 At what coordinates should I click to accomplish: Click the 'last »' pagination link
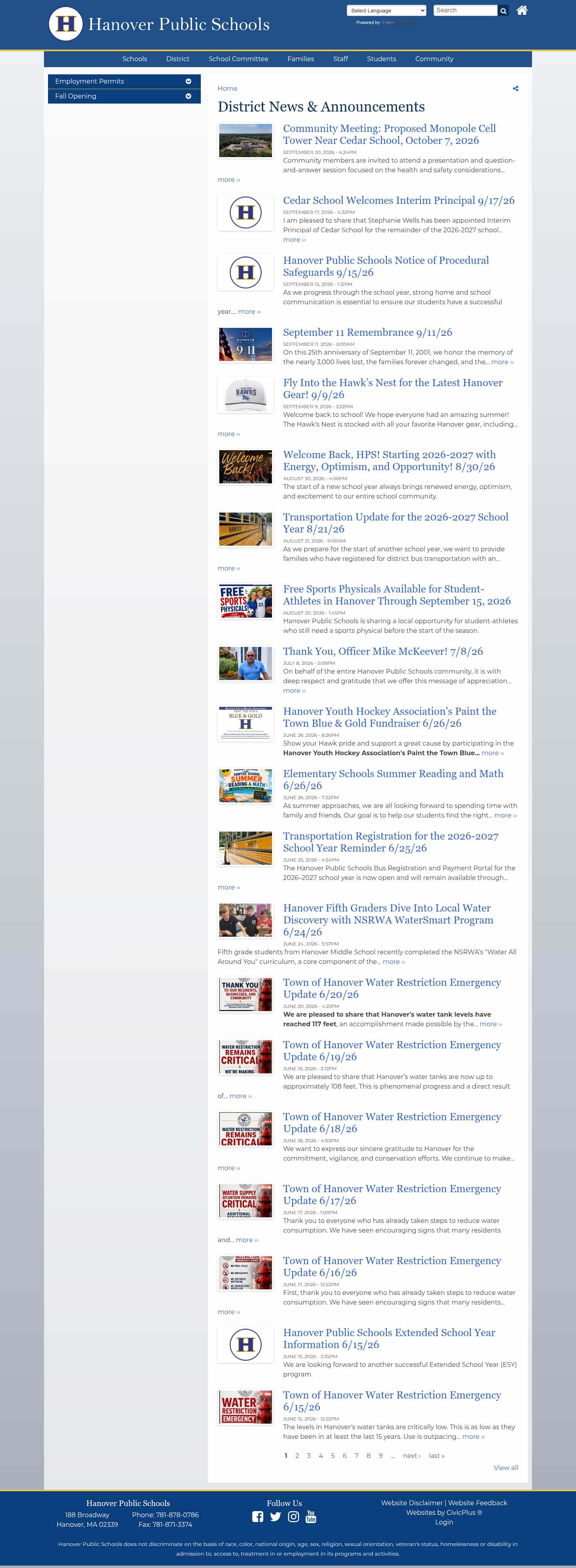click(436, 1456)
